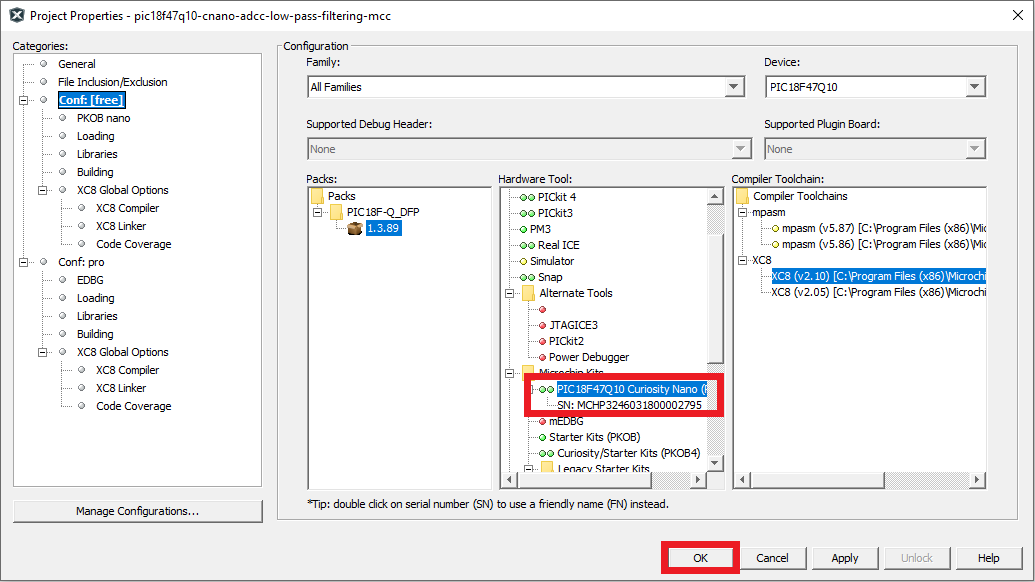The image size is (1035, 582).
Task: Click the PIC18F-Q_DFP folder icon
Action: point(336,212)
